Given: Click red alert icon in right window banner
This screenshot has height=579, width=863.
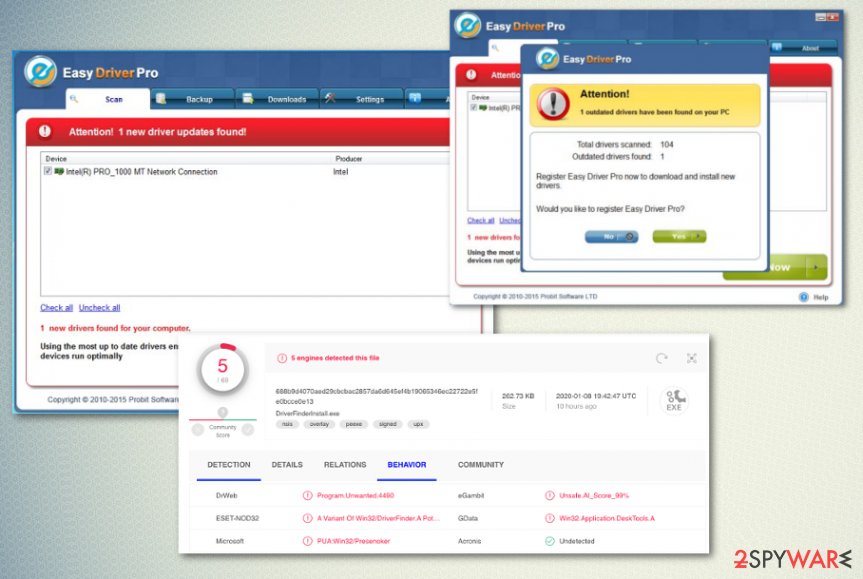Looking at the screenshot, I should coord(471,75).
